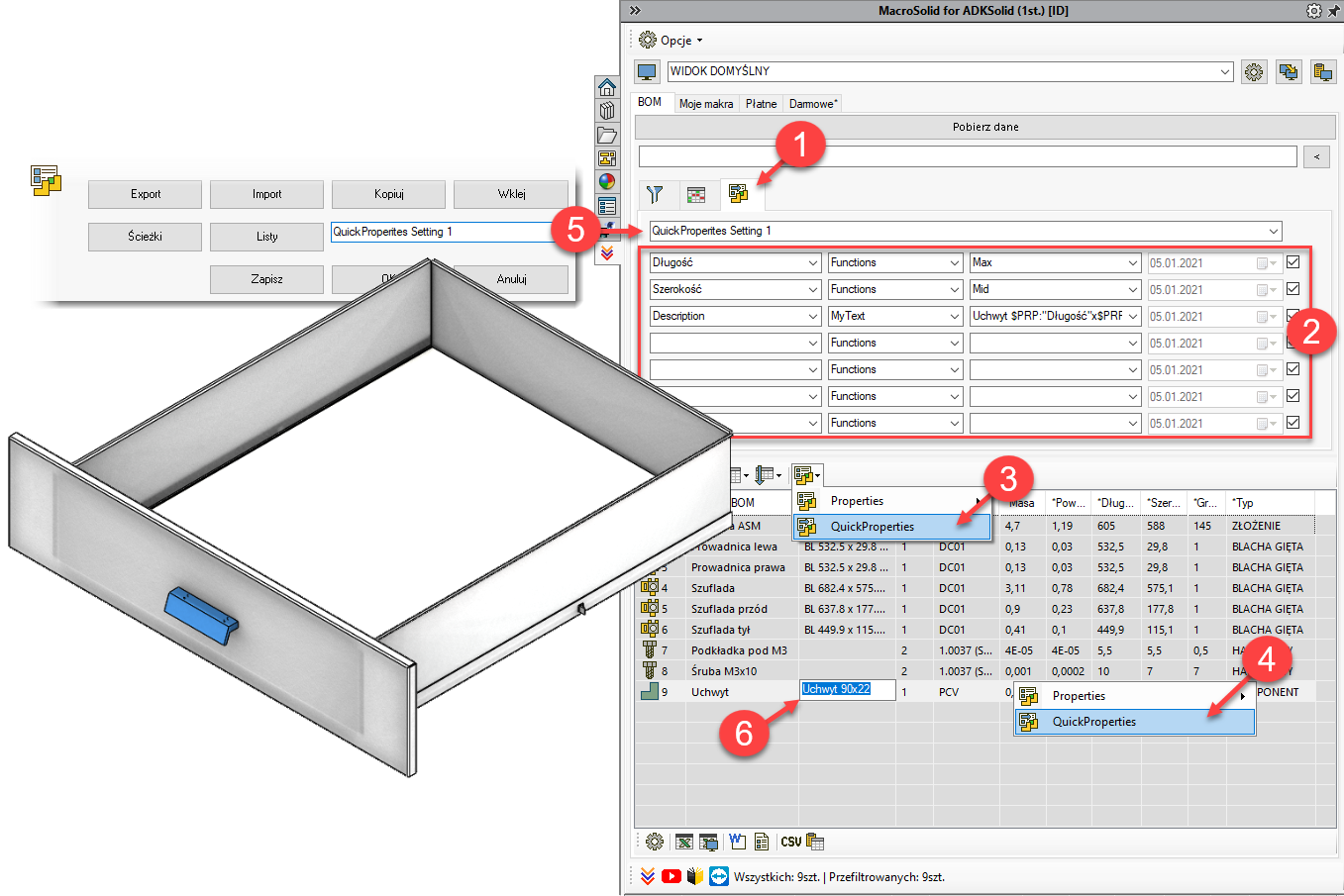This screenshot has width=1344, height=896.
Task: Open the Max value dropdown
Action: (1133, 262)
